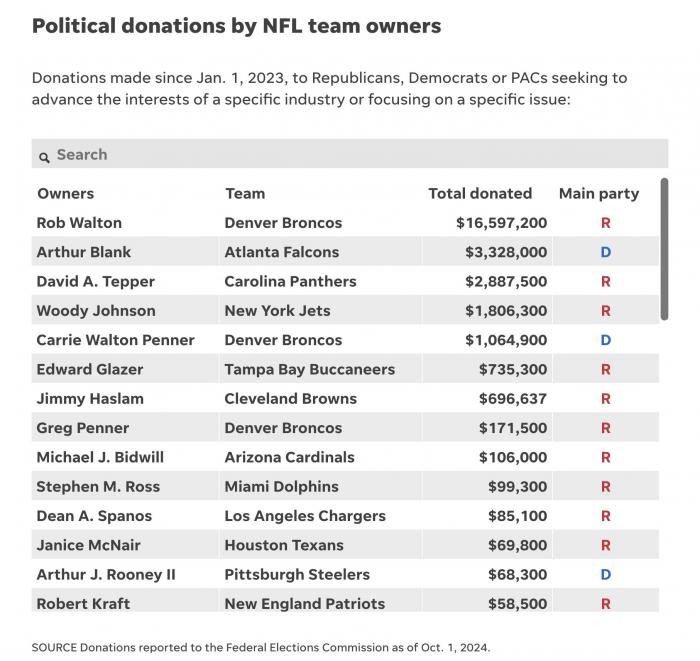Select the Jimmy Haslam row name
Viewport: 700px width, 661px height.
pyautogui.click(x=90, y=399)
